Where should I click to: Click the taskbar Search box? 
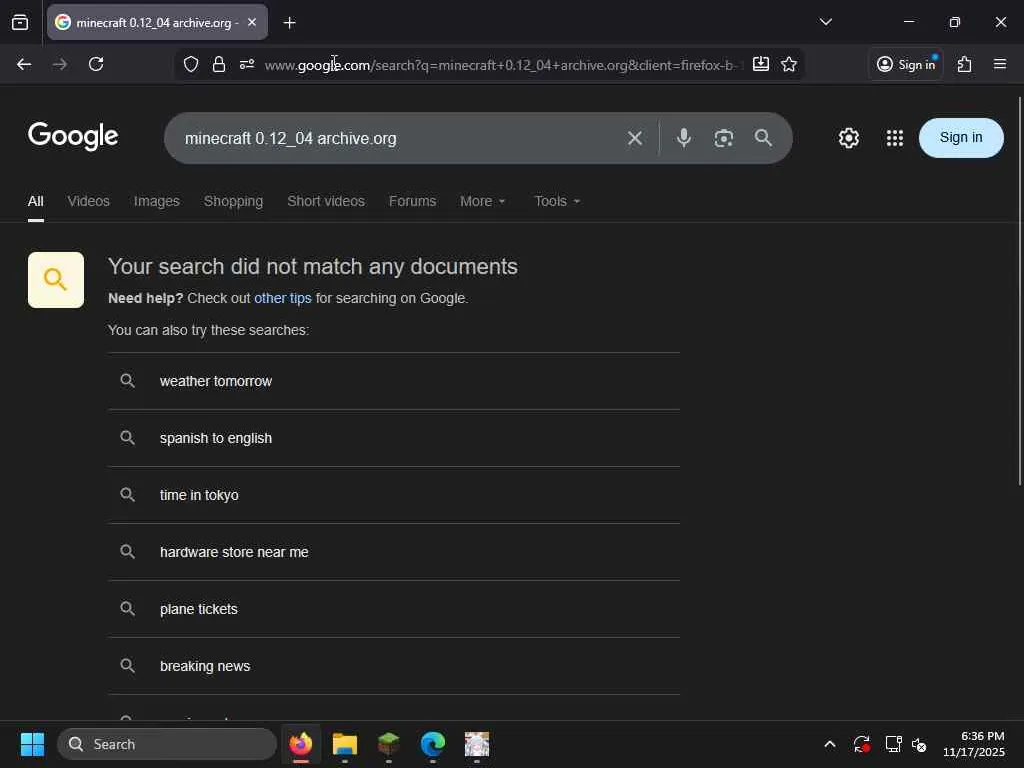(167, 744)
